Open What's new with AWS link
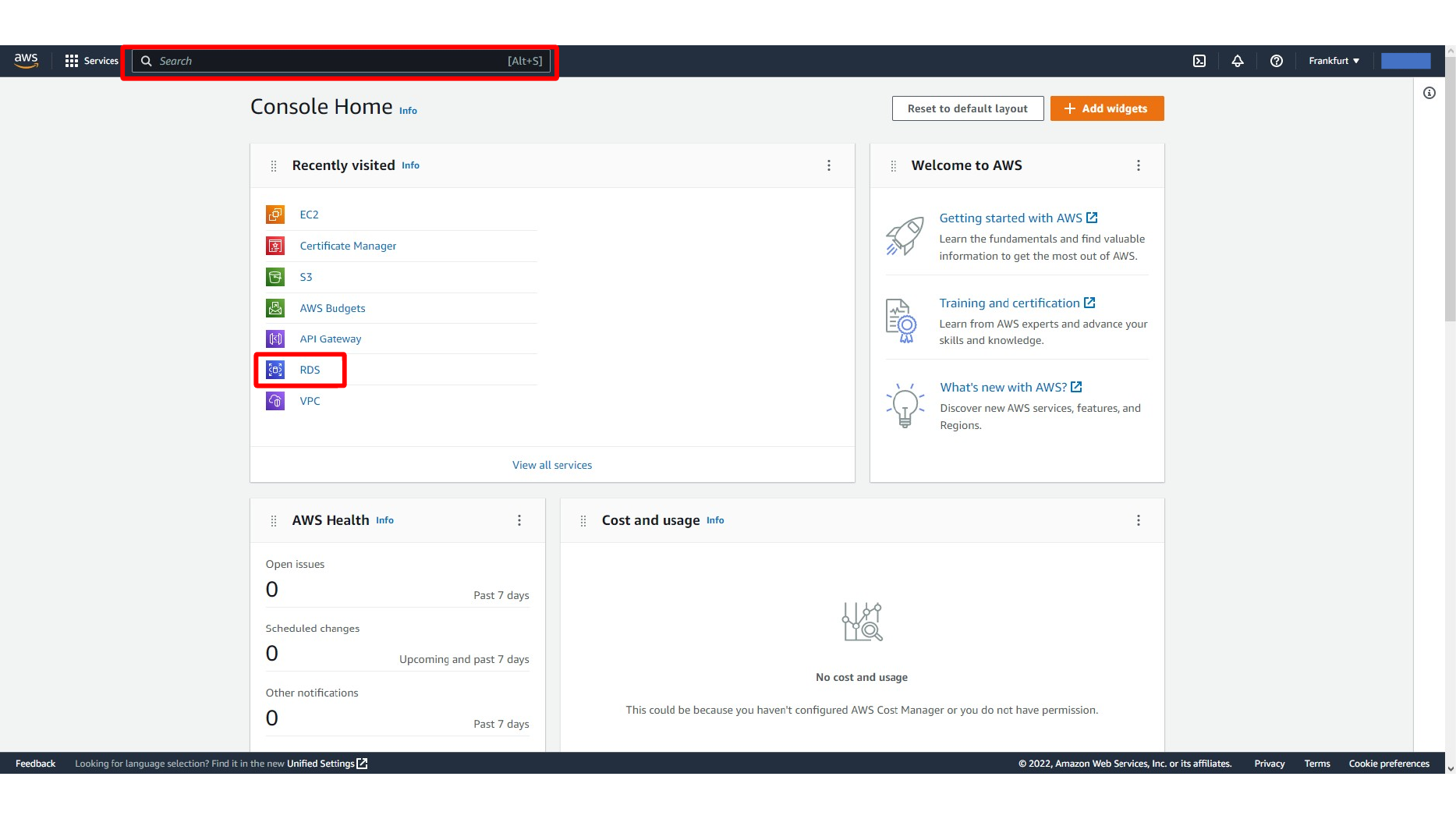Image resolution: width=1456 pixels, height=819 pixels. [x=1011, y=387]
